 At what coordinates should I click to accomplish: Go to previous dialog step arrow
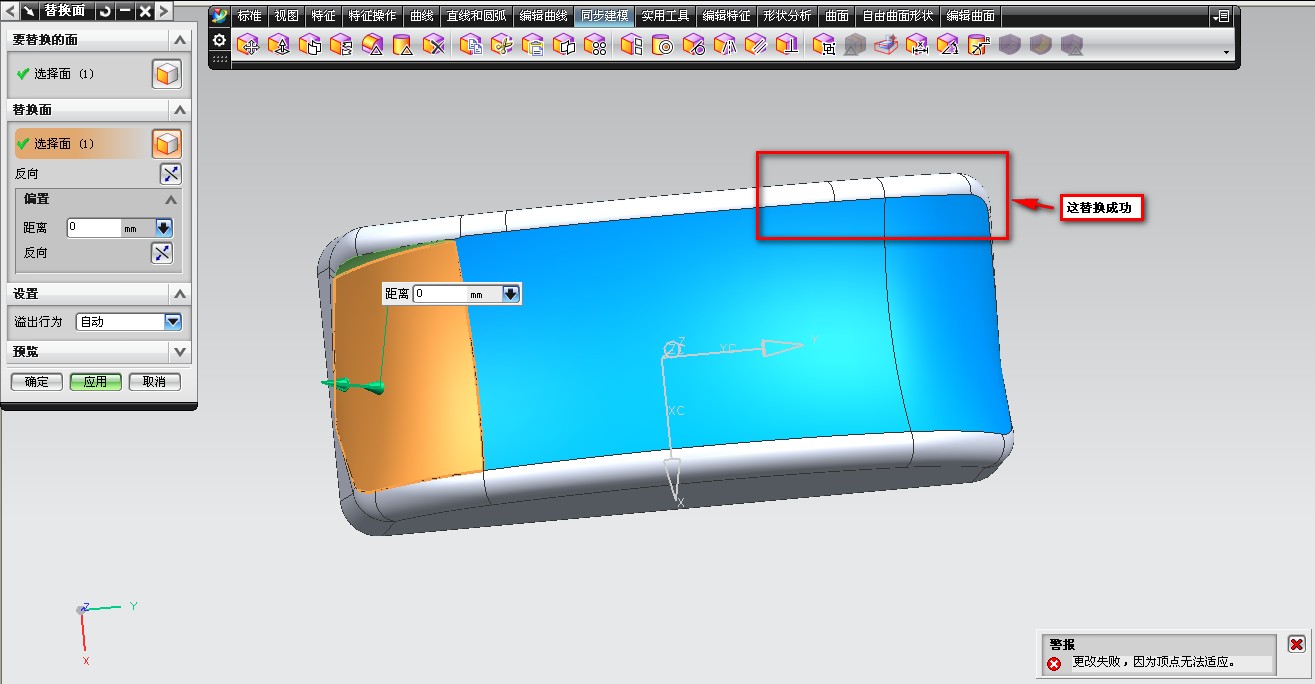[x=10, y=11]
